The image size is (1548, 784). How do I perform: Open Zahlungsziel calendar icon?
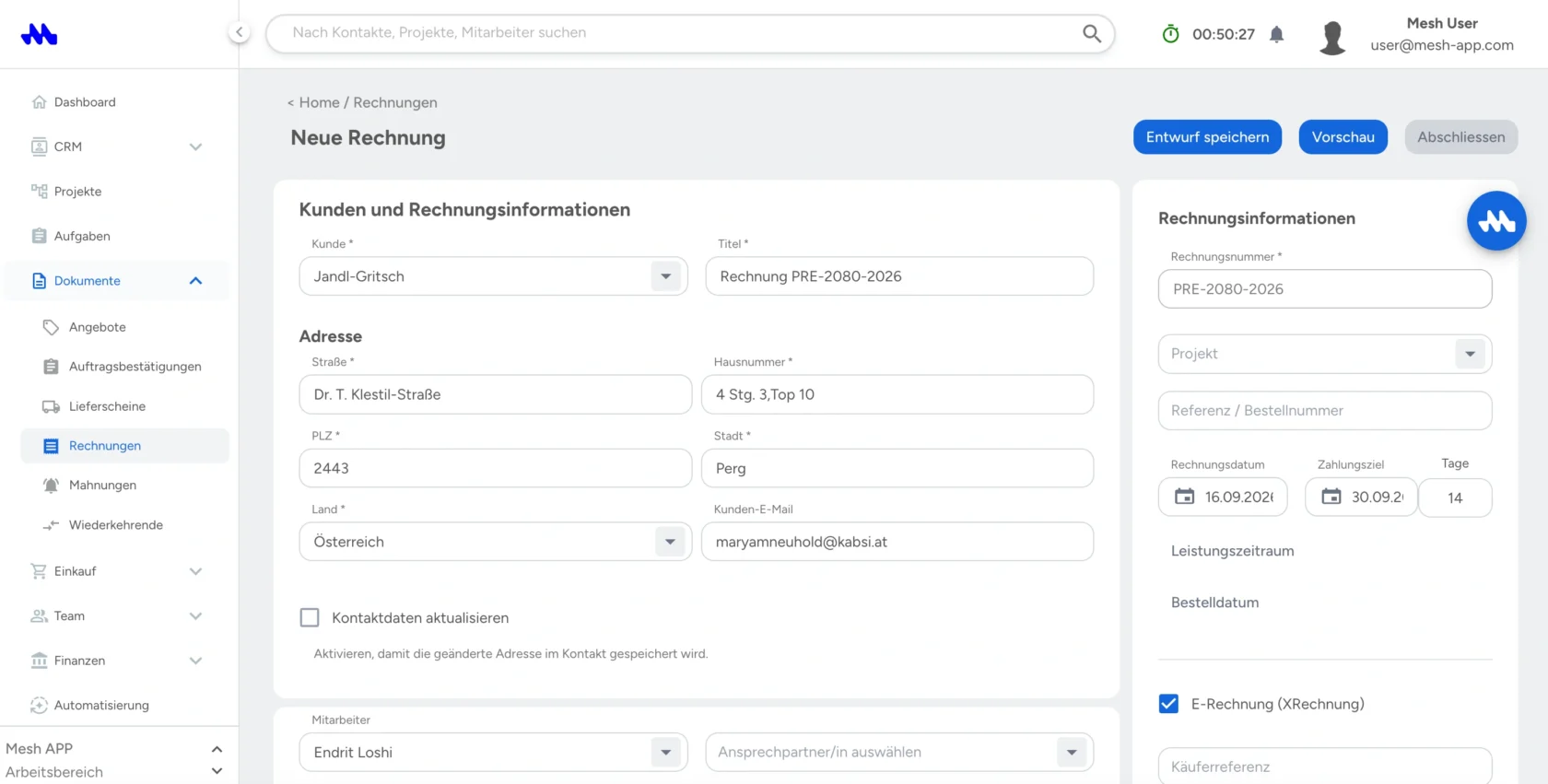tap(1331, 497)
